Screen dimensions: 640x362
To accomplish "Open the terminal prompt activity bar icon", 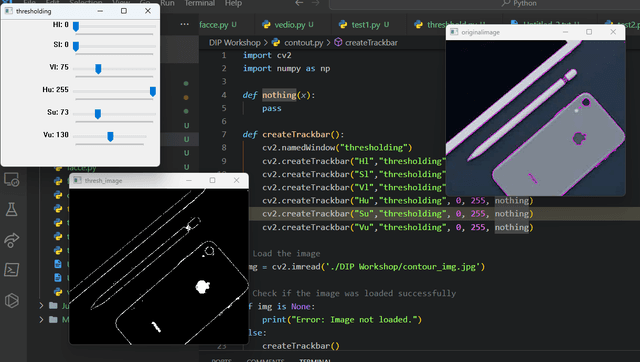I will tap(11, 270).
